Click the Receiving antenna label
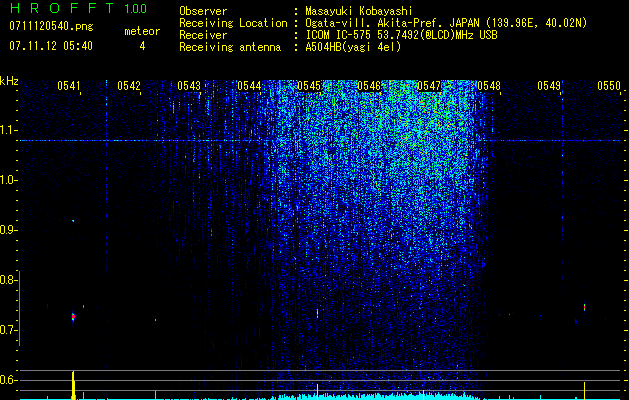629x400 pixels. point(230,47)
